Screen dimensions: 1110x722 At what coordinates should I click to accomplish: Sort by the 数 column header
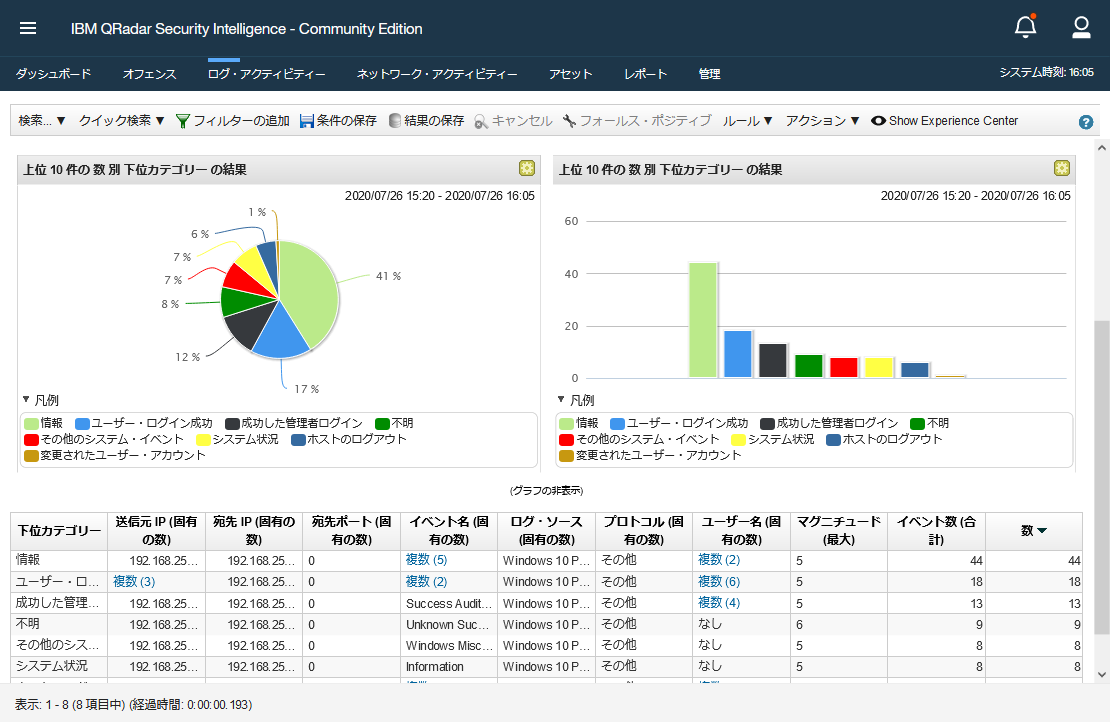(1034, 531)
